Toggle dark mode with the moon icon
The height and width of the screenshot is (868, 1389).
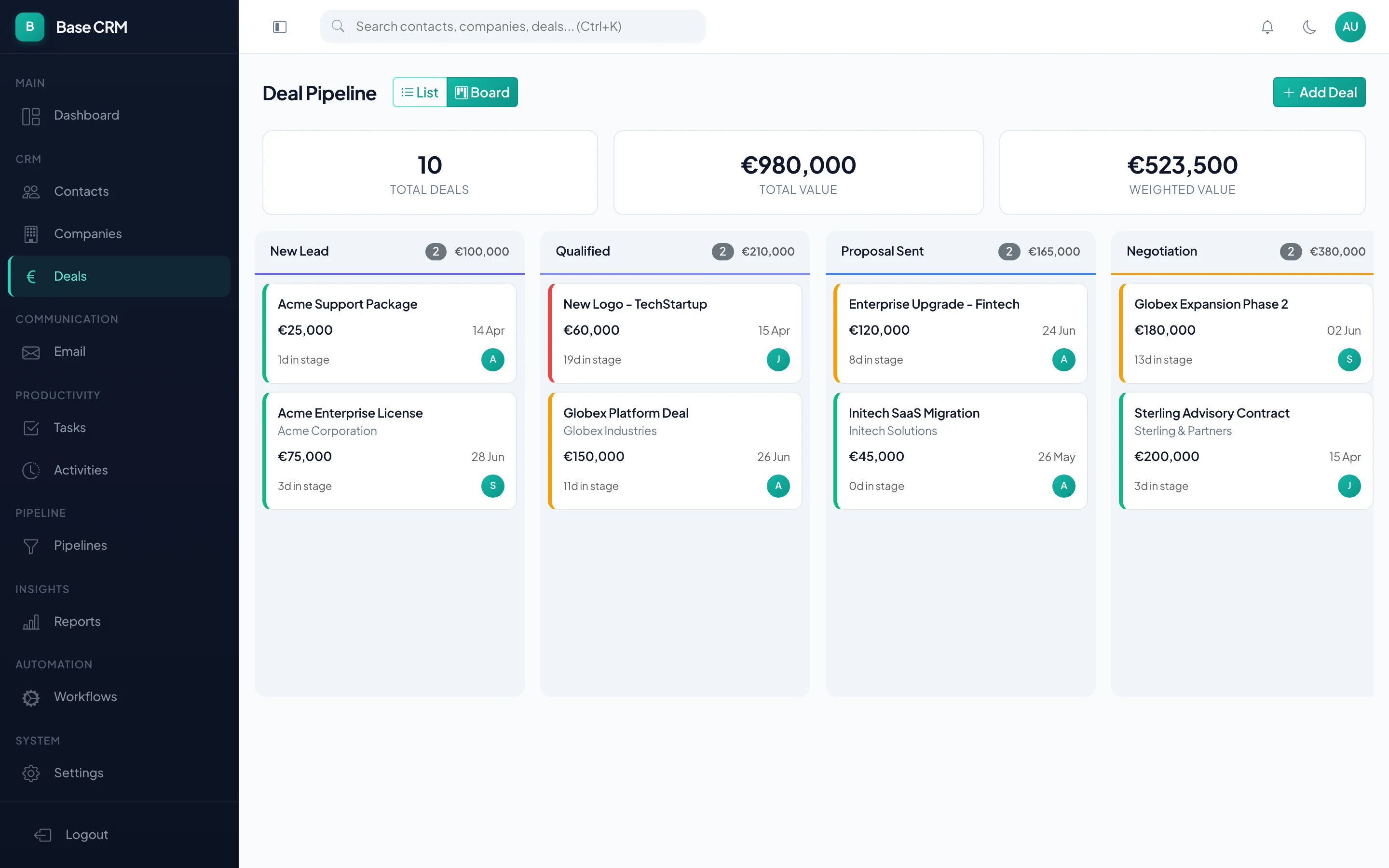point(1309,27)
